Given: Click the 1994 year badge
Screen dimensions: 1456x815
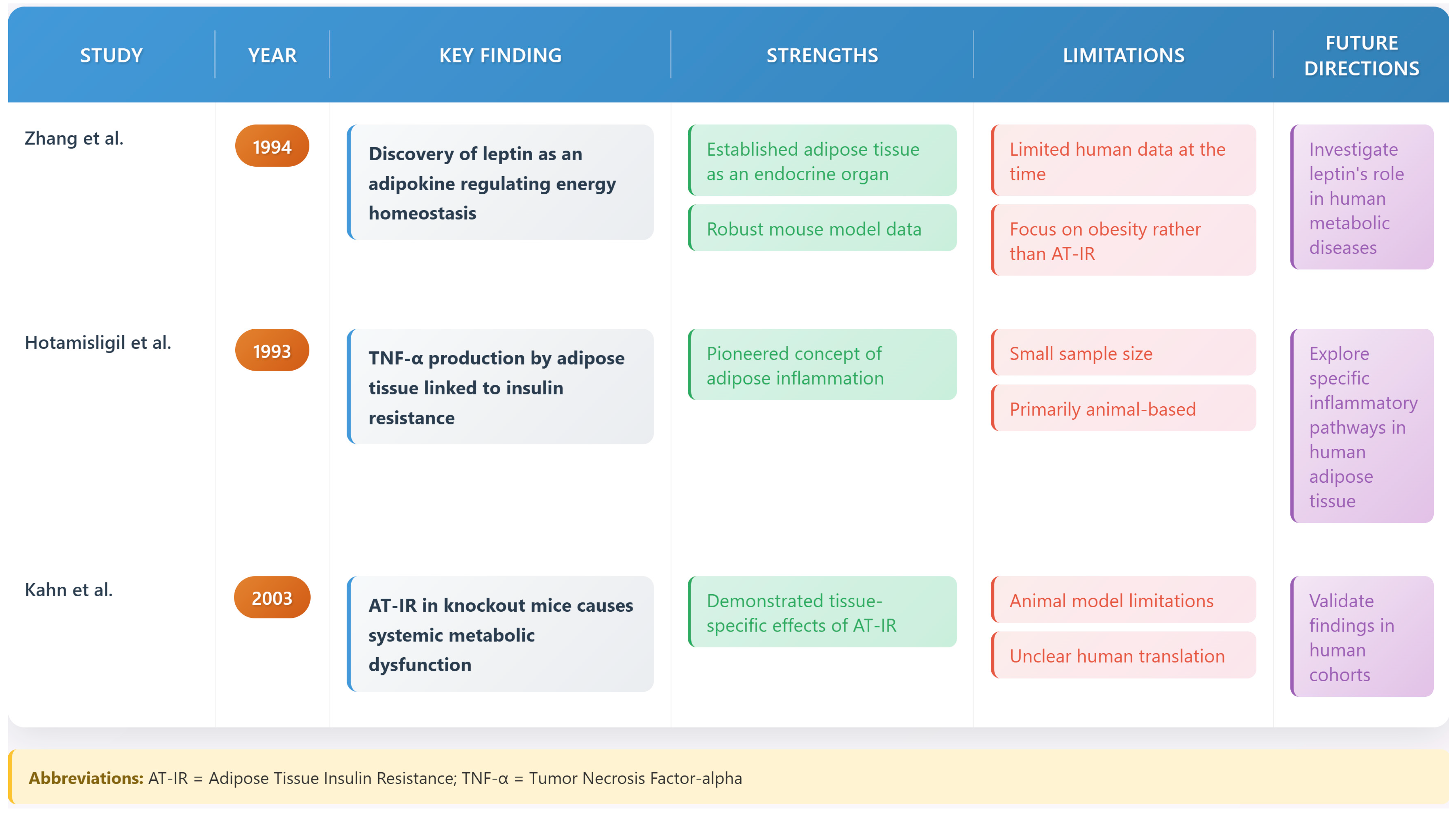Looking at the screenshot, I should (x=272, y=146).
